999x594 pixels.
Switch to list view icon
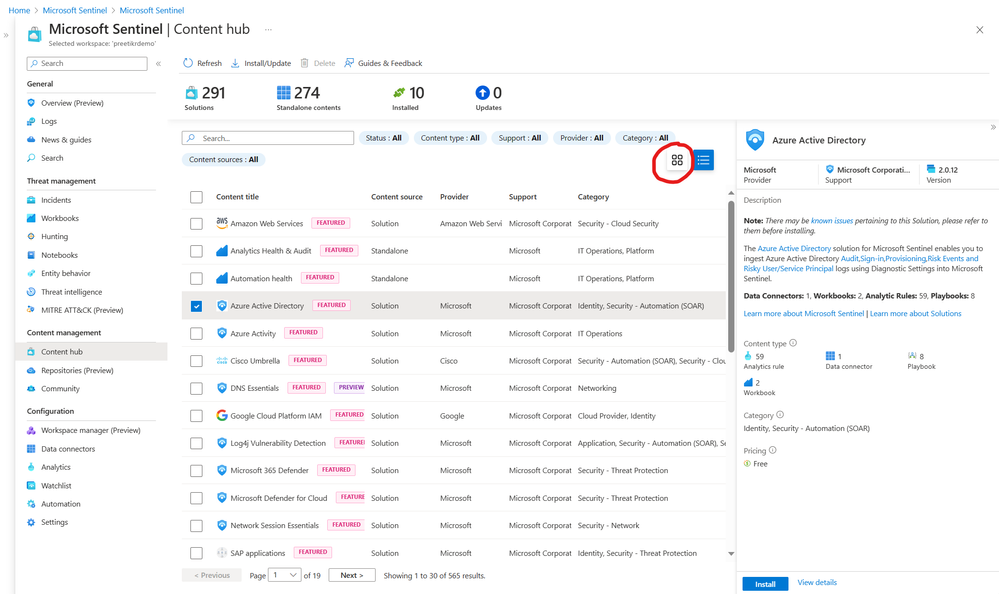703,161
